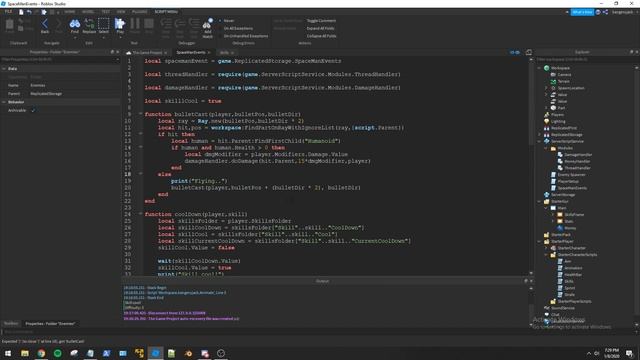Viewport: 640px width, 360px height.
Task: Close the SpaceManEvents script tab
Action: tap(209, 53)
